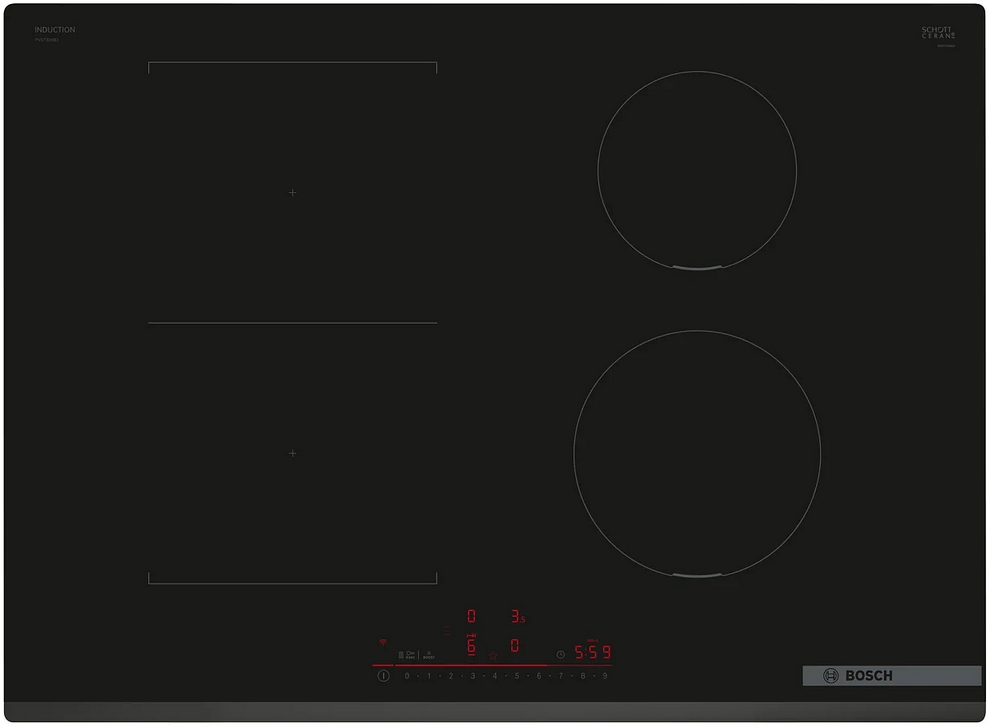The image size is (990, 727).
Task: Tap the red star favorite icon
Action: coord(493,654)
